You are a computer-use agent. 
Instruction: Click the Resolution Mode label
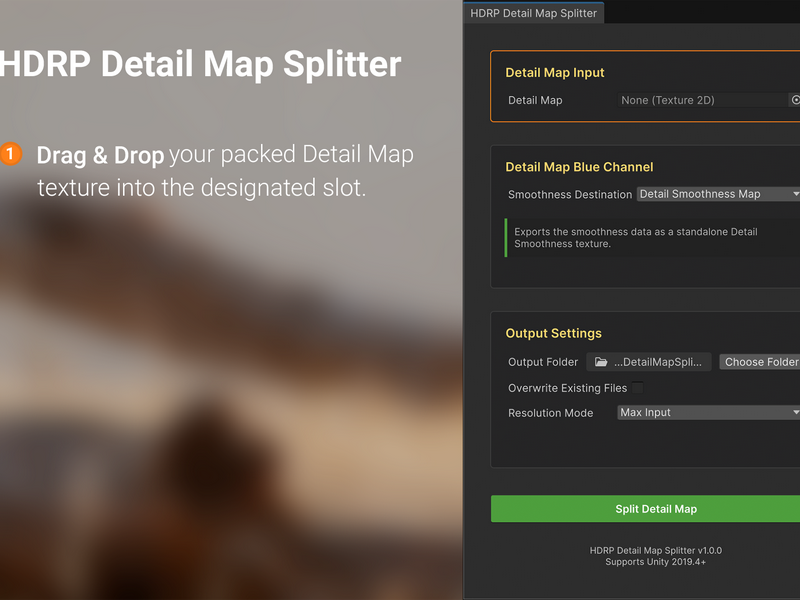551,413
